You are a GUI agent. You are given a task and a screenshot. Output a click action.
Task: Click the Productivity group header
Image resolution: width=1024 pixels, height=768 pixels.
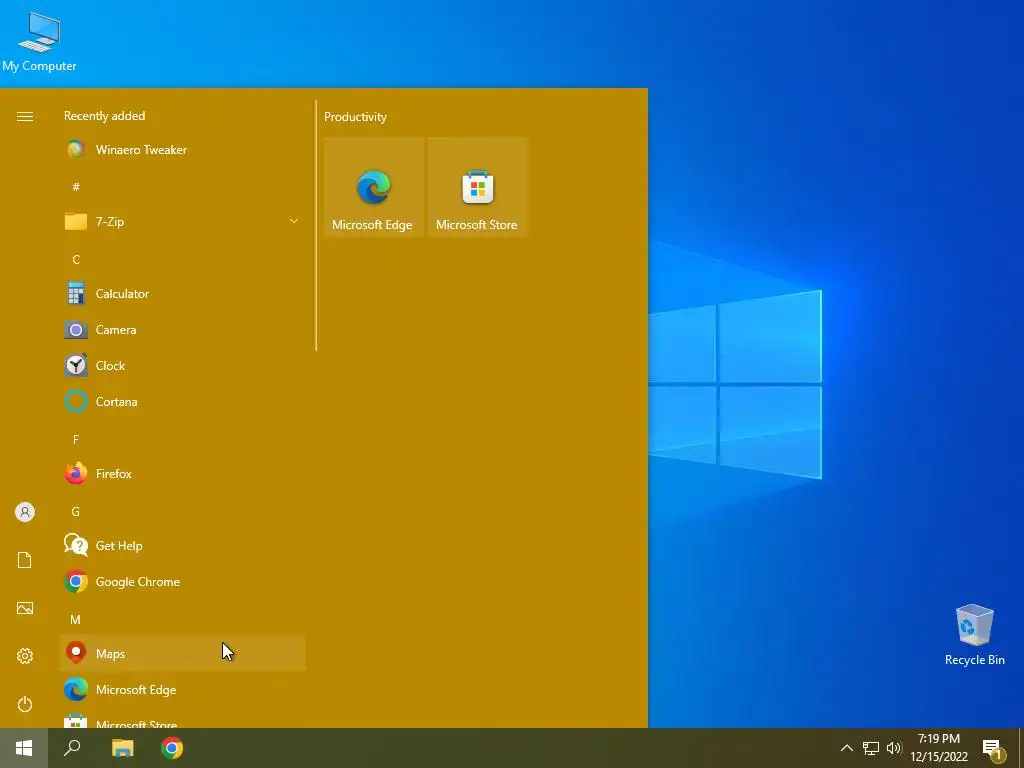point(355,117)
